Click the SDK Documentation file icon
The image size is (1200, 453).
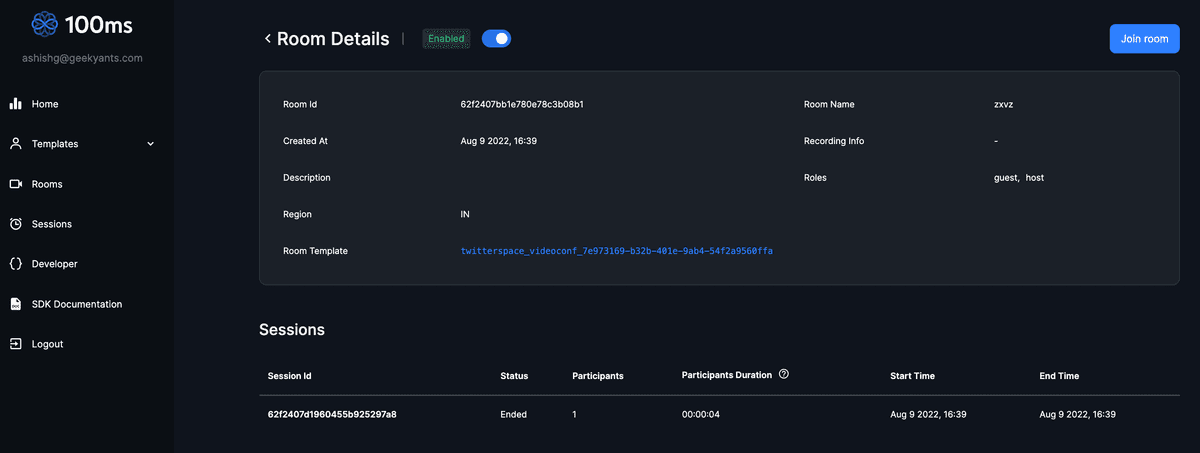(x=16, y=304)
